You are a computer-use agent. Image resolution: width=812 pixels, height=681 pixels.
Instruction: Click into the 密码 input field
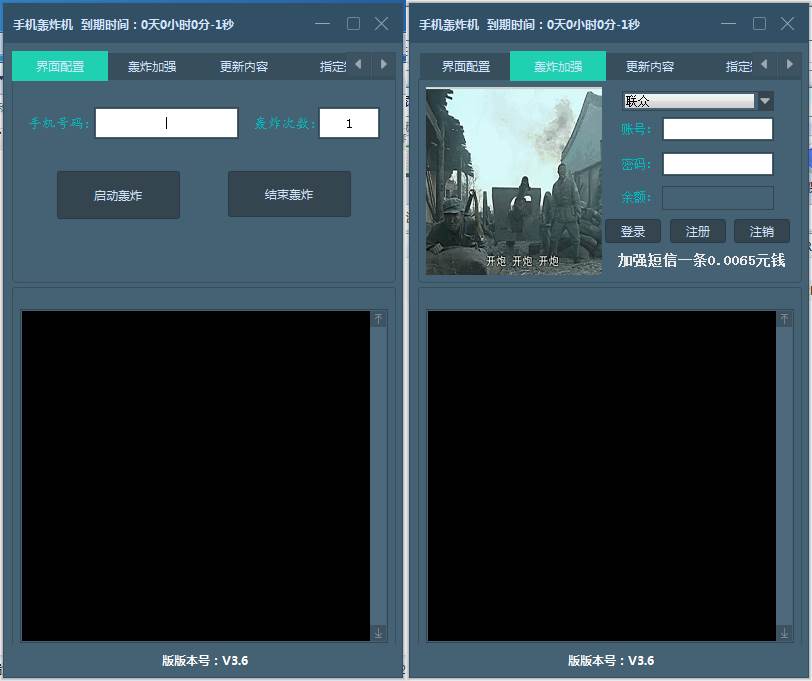[717, 164]
